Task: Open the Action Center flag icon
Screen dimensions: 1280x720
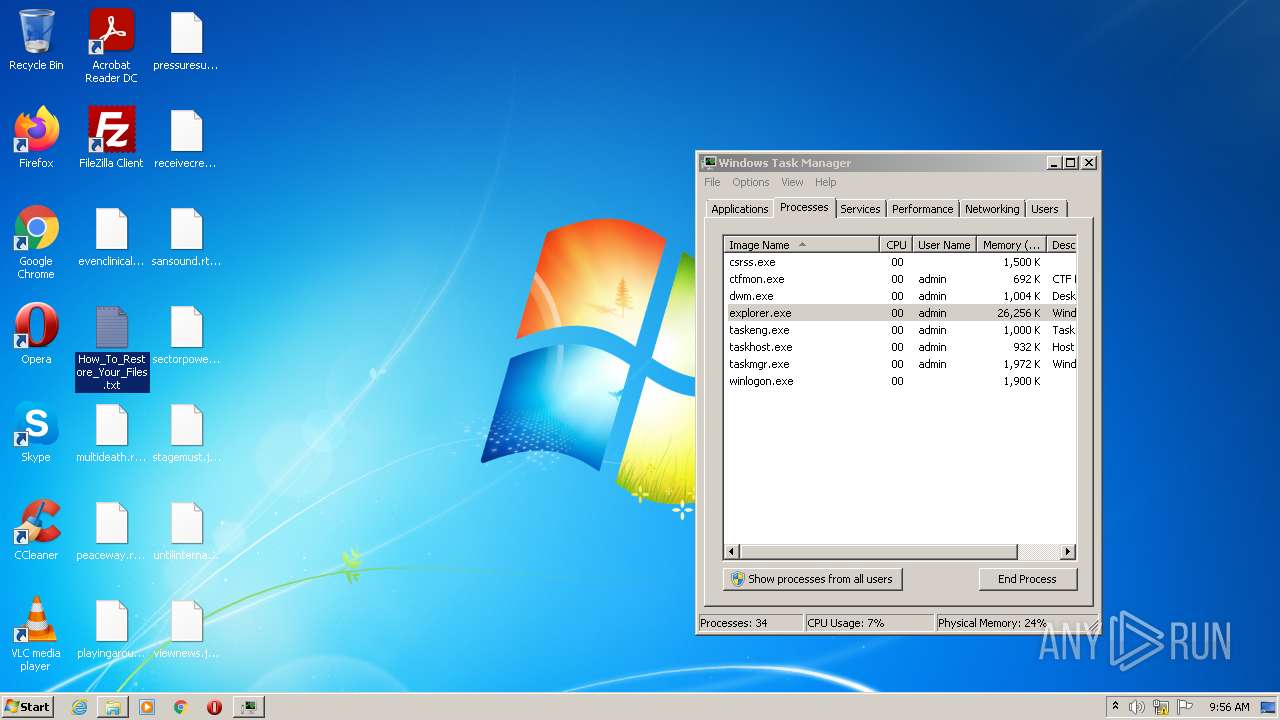Action: tap(1184, 707)
